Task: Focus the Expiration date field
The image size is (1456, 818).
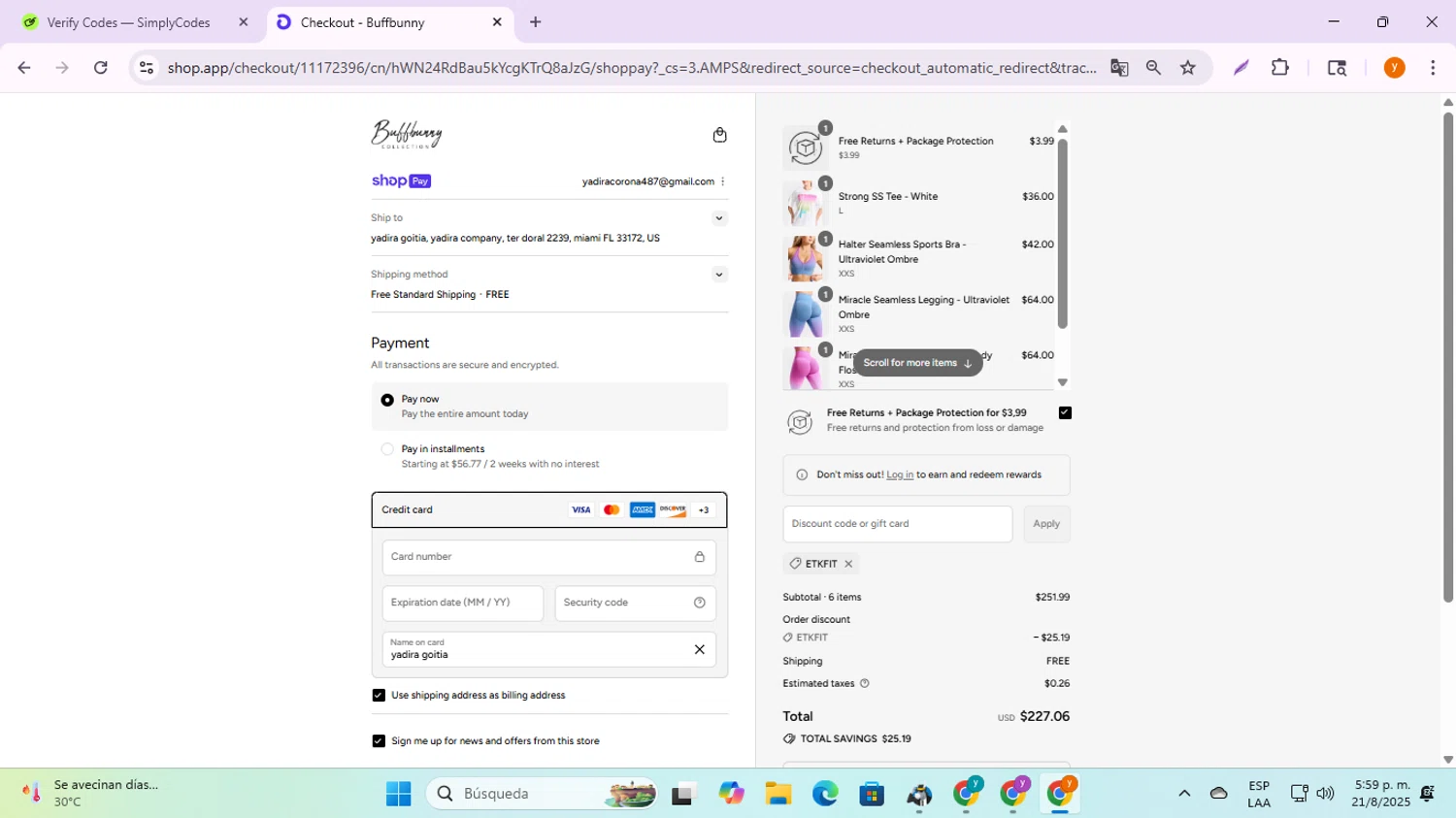Action: 463,604
